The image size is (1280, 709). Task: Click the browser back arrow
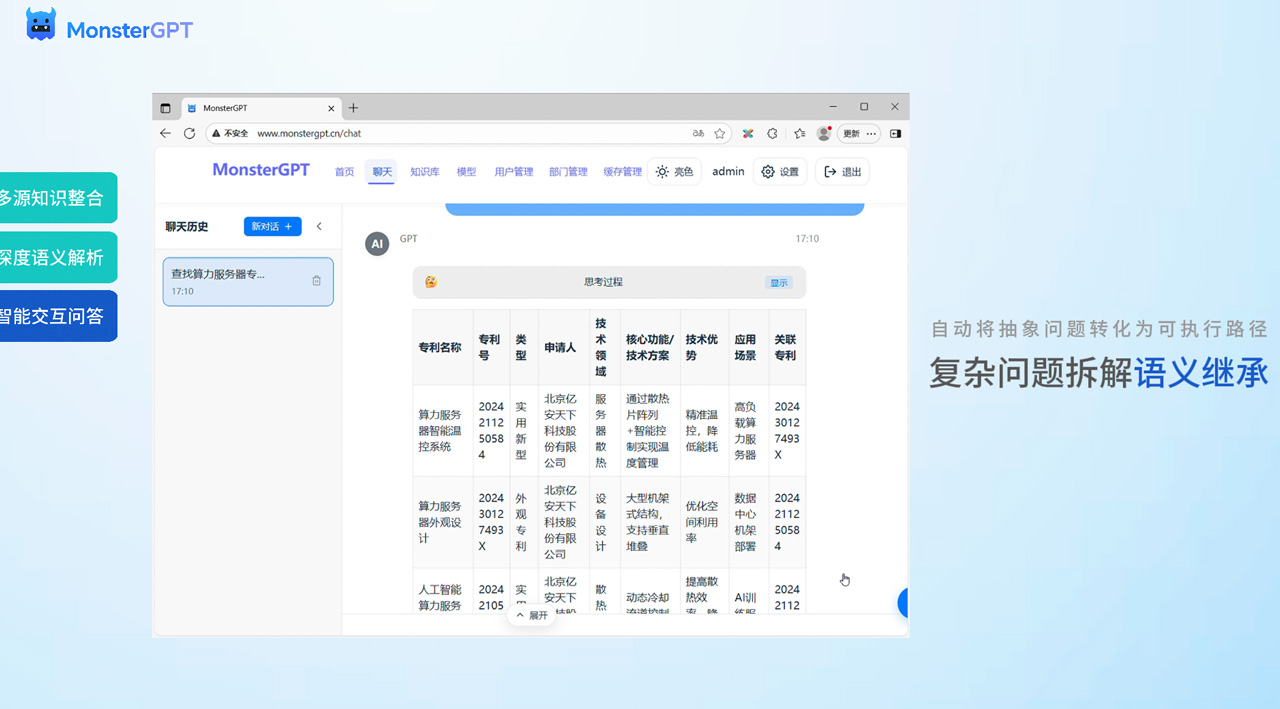166,133
